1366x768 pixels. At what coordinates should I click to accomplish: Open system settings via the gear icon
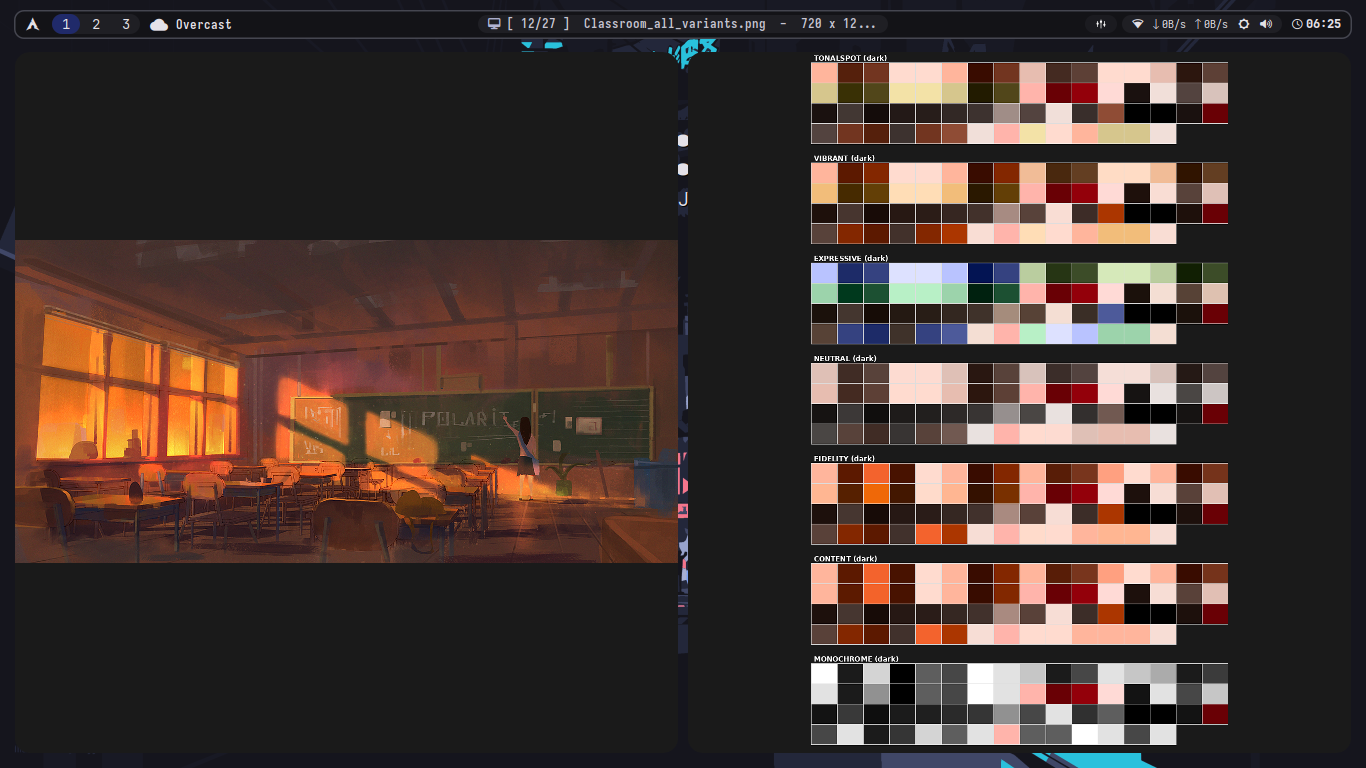click(x=1244, y=24)
